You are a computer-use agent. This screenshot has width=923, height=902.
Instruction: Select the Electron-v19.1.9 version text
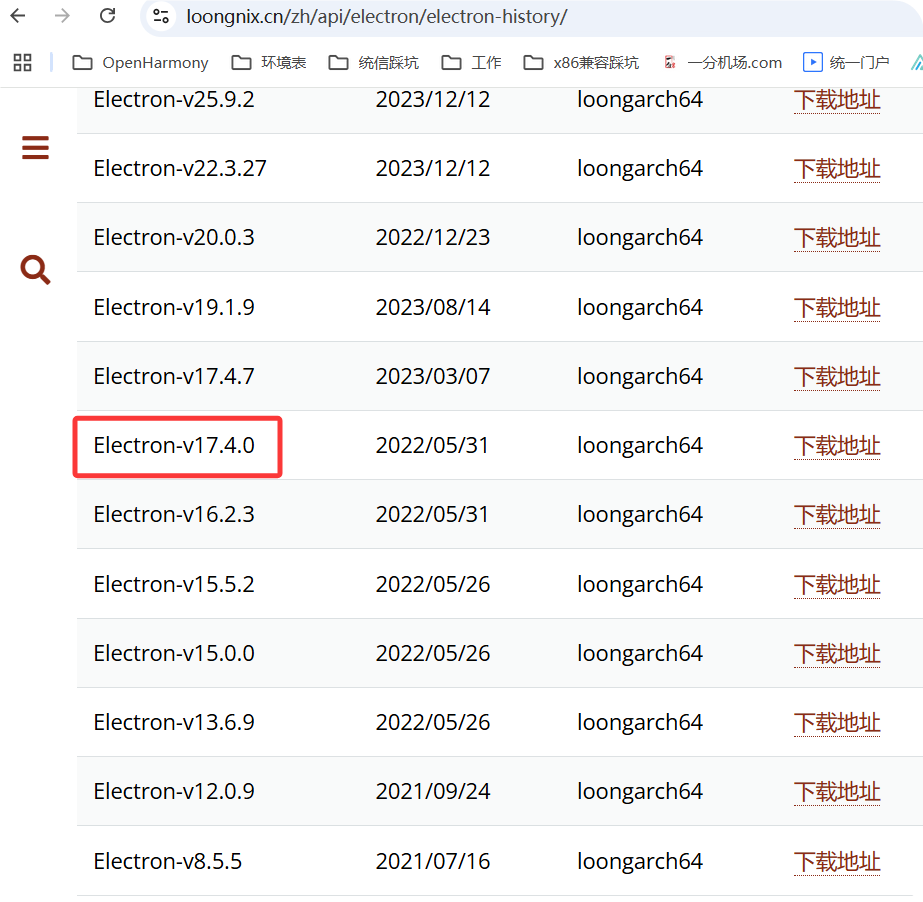coord(174,307)
